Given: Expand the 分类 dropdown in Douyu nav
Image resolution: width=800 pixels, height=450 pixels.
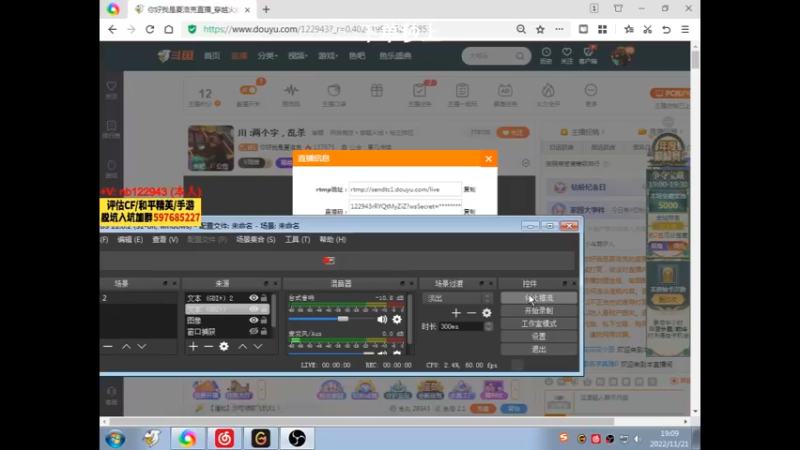Looking at the screenshot, I should [267, 56].
